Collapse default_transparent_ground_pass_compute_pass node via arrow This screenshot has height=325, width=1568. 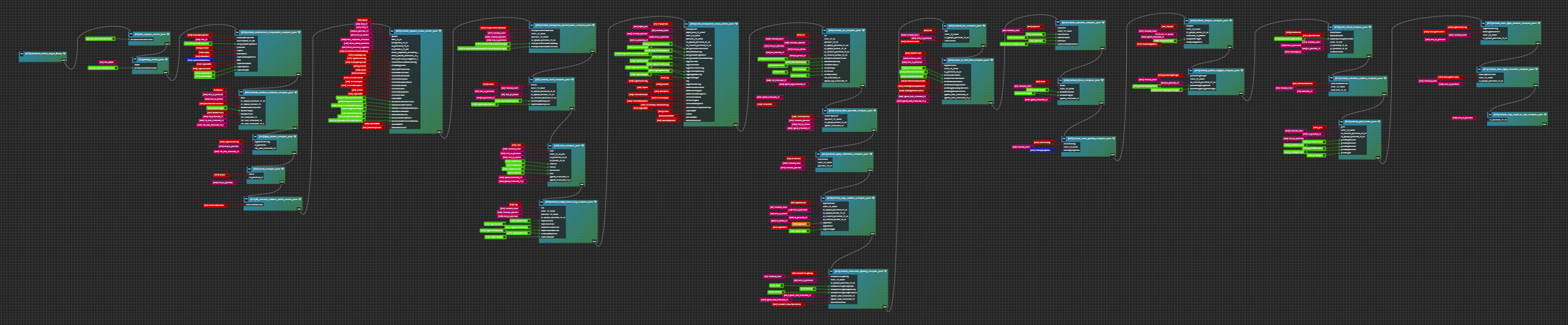(593, 25)
